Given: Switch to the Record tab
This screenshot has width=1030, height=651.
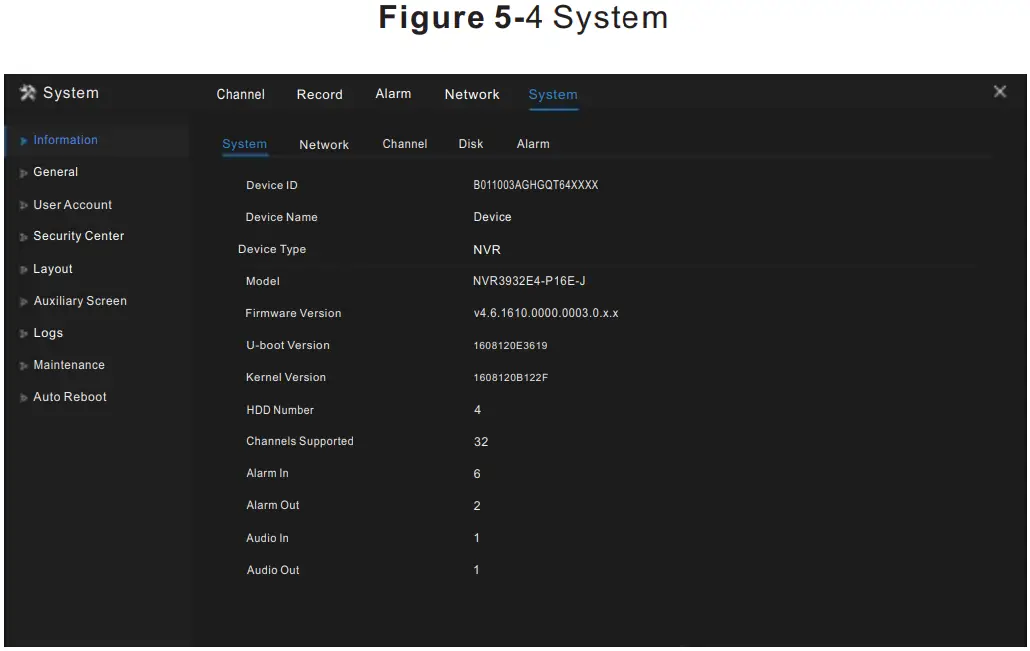Looking at the screenshot, I should [x=319, y=94].
